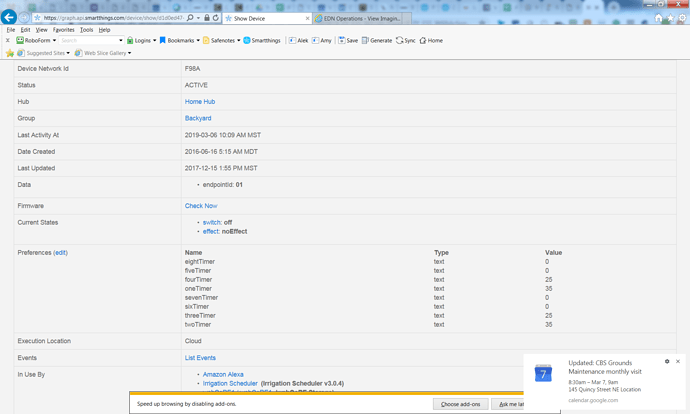Open the RoboForm search box dropdown arrow
The width and height of the screenshot is (690, 414).
[121, 40]
